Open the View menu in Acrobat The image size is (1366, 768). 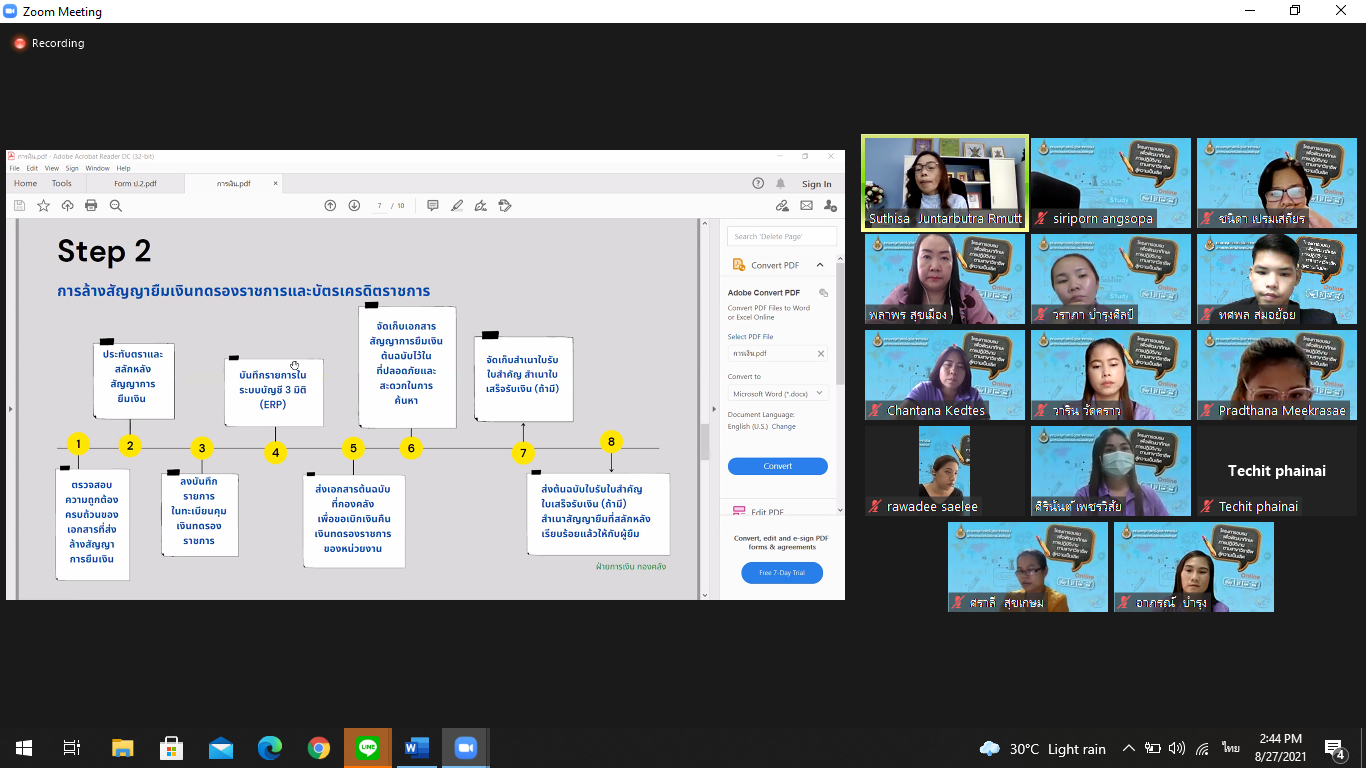(51, 168)
